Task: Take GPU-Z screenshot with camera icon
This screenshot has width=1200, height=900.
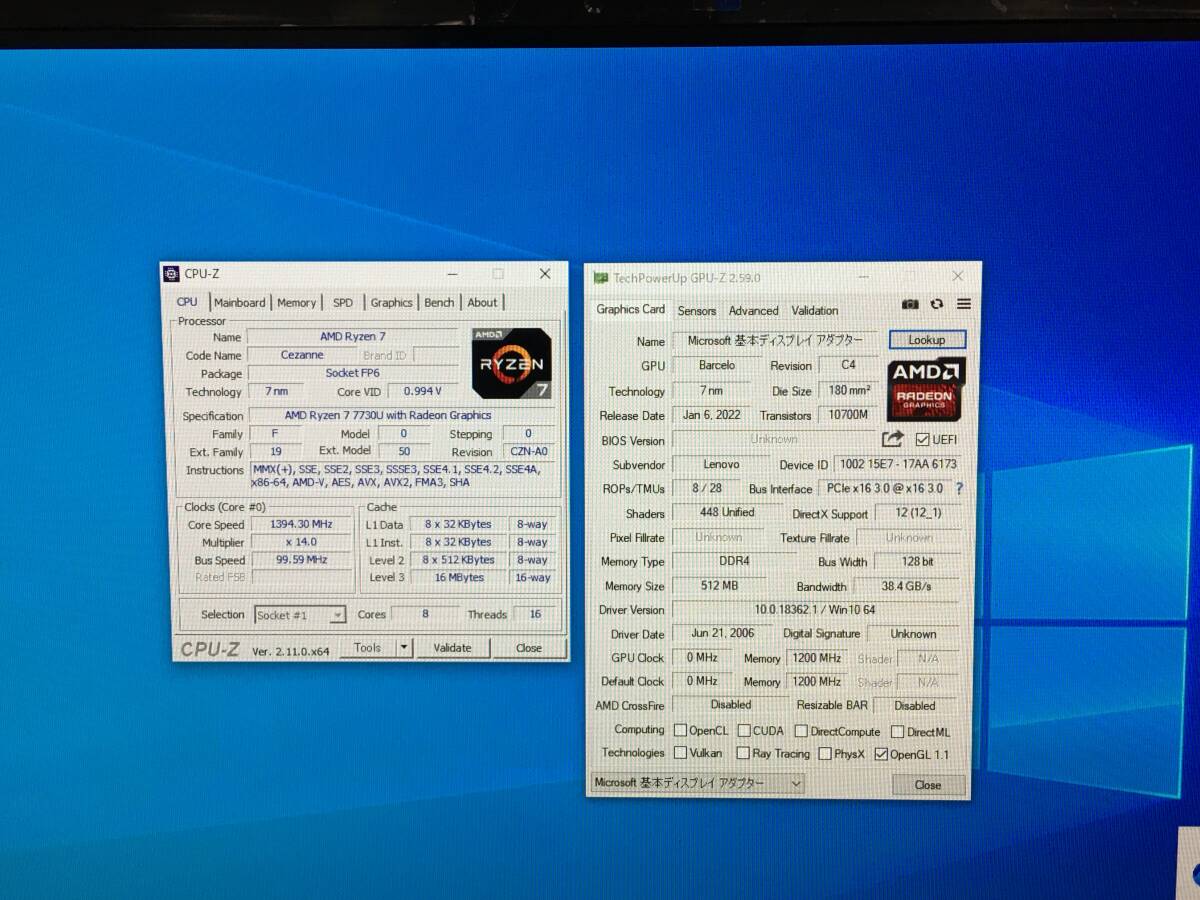Action: coord(910,304)
